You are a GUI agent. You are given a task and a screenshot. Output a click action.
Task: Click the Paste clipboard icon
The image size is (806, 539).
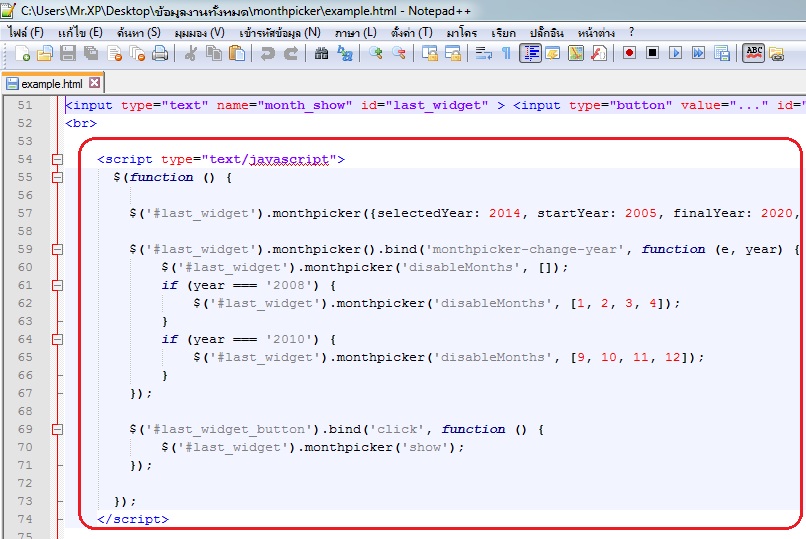pyautogui.click(x=236, y=54)
